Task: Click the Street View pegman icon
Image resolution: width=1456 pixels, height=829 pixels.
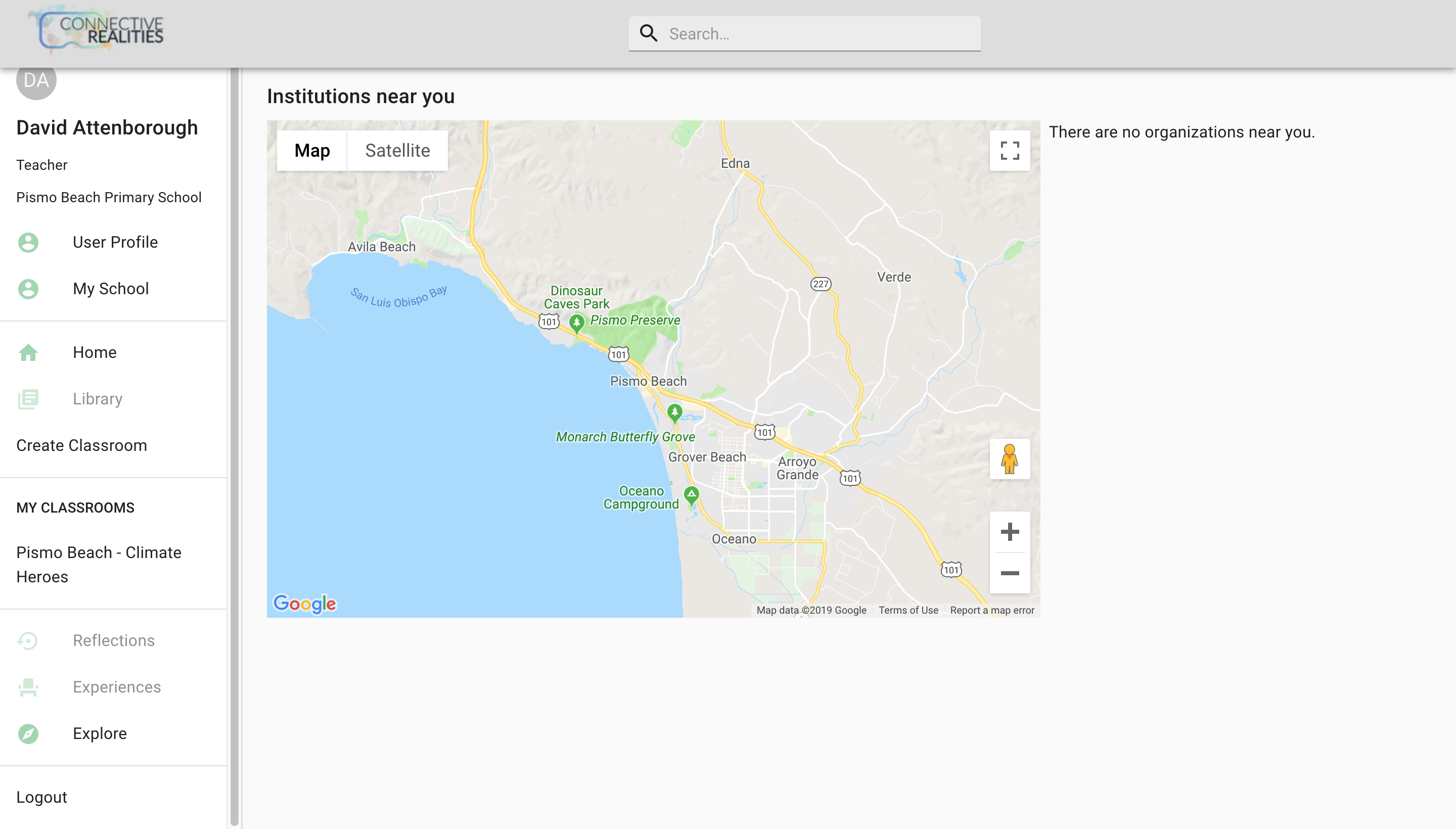Action: coord(1009,459)
